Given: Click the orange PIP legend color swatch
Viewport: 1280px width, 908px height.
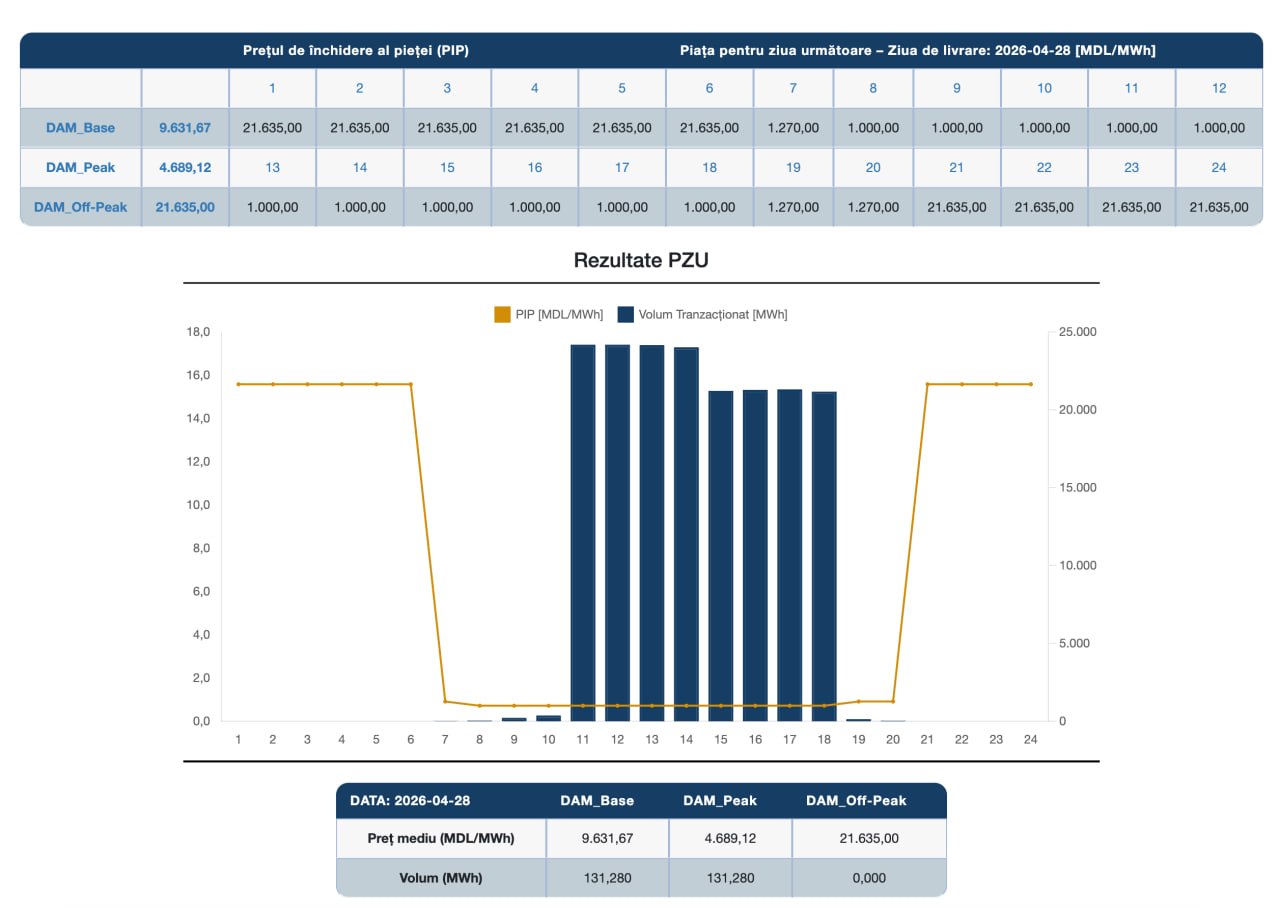Looking at the screenshot, I should point(502,314).
